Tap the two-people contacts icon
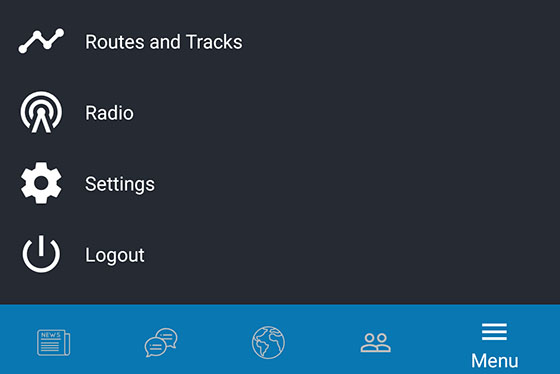The width and height of the screenshot is (560, 374). coord(376,343)
